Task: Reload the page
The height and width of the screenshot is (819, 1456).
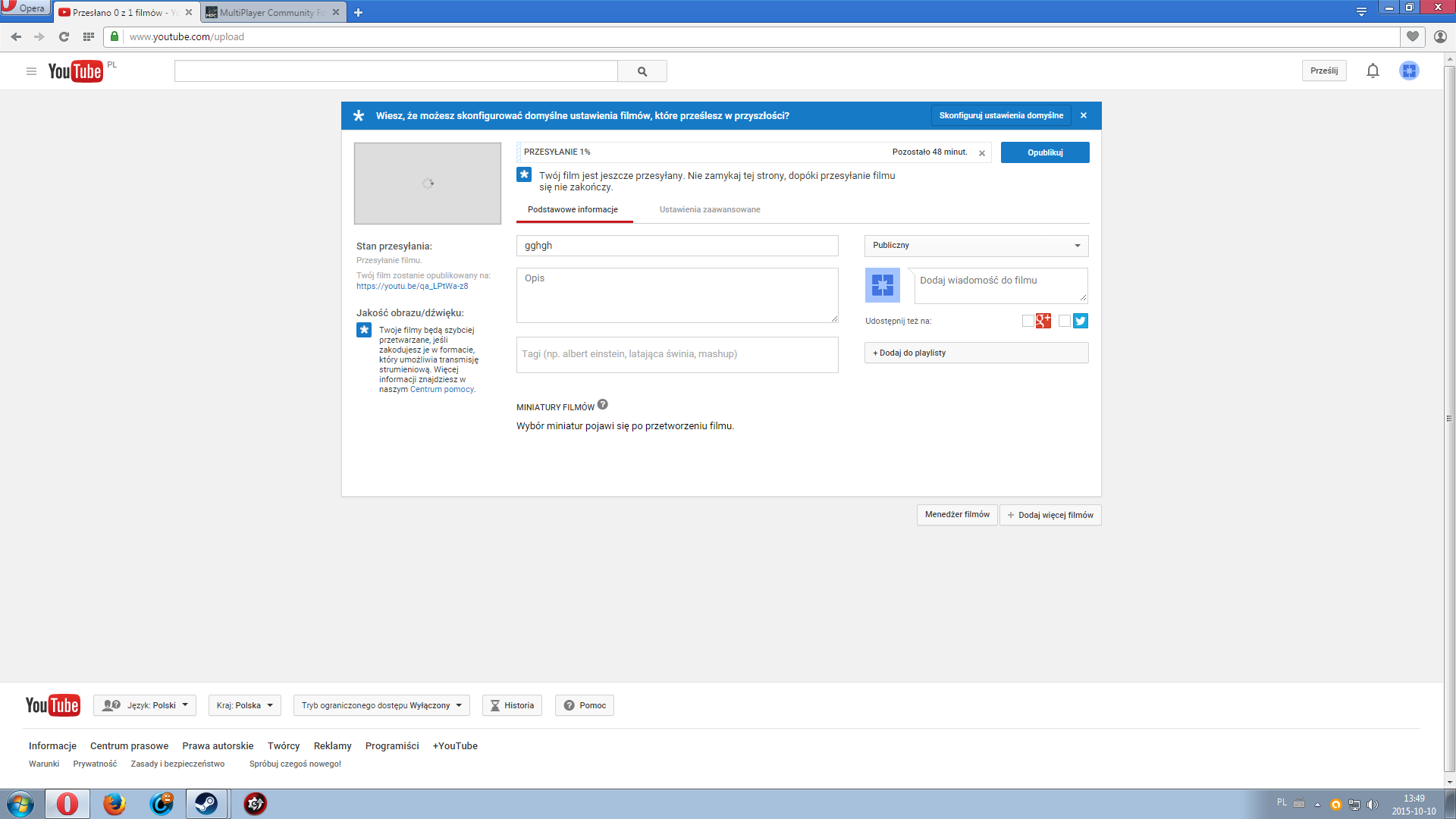Action: coord(64,36)
